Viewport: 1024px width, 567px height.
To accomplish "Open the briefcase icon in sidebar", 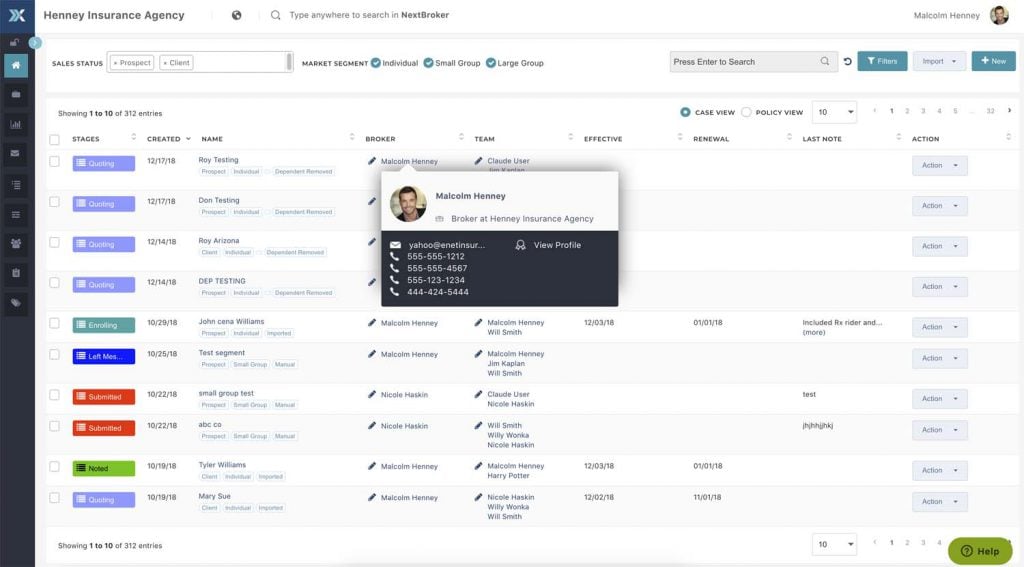I will (16, 95).
